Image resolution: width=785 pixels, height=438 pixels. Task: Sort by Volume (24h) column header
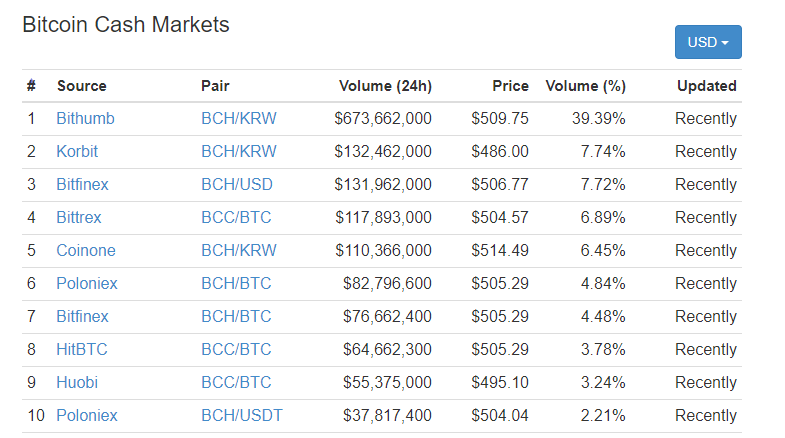(x=385, y=86)
